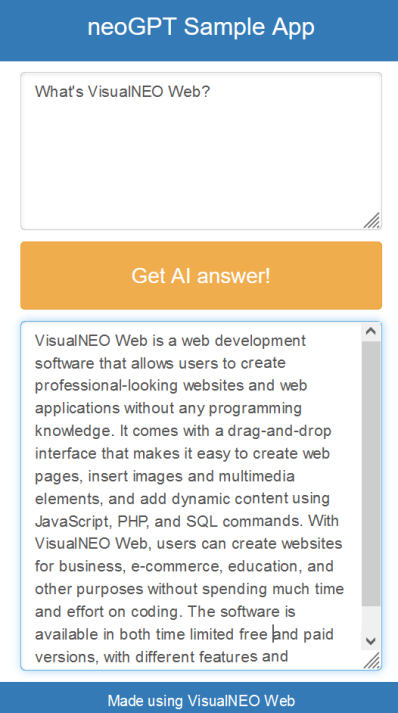
Task: Click the text "available in both time limited free"
Action: point(151,634)
